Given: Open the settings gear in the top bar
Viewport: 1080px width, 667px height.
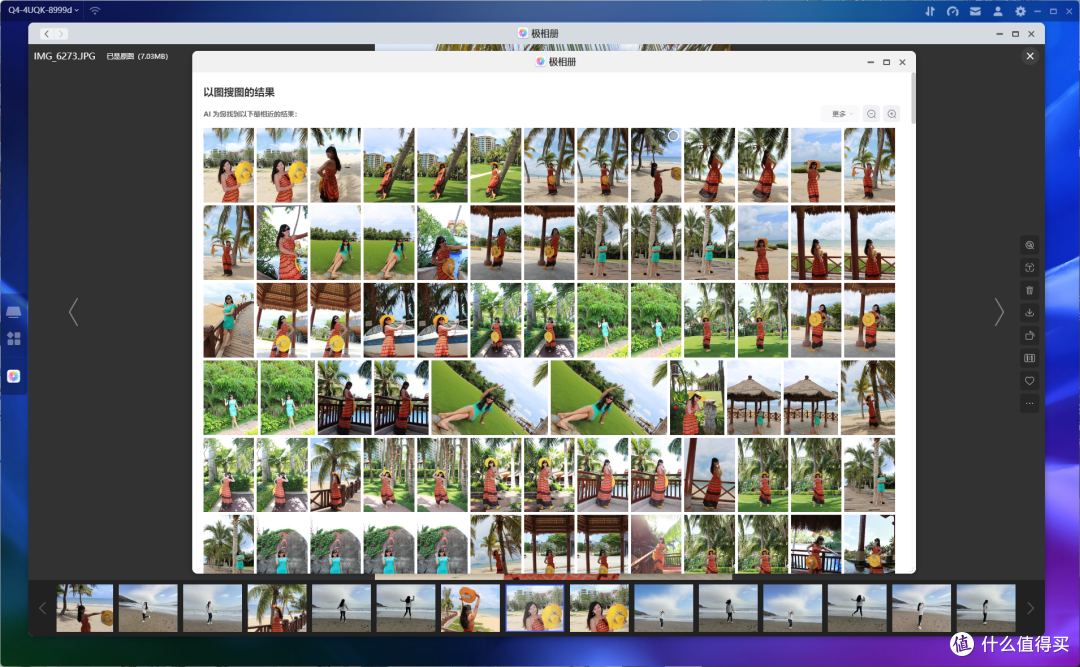Looking at the screenshot, I should [1020, 11].
